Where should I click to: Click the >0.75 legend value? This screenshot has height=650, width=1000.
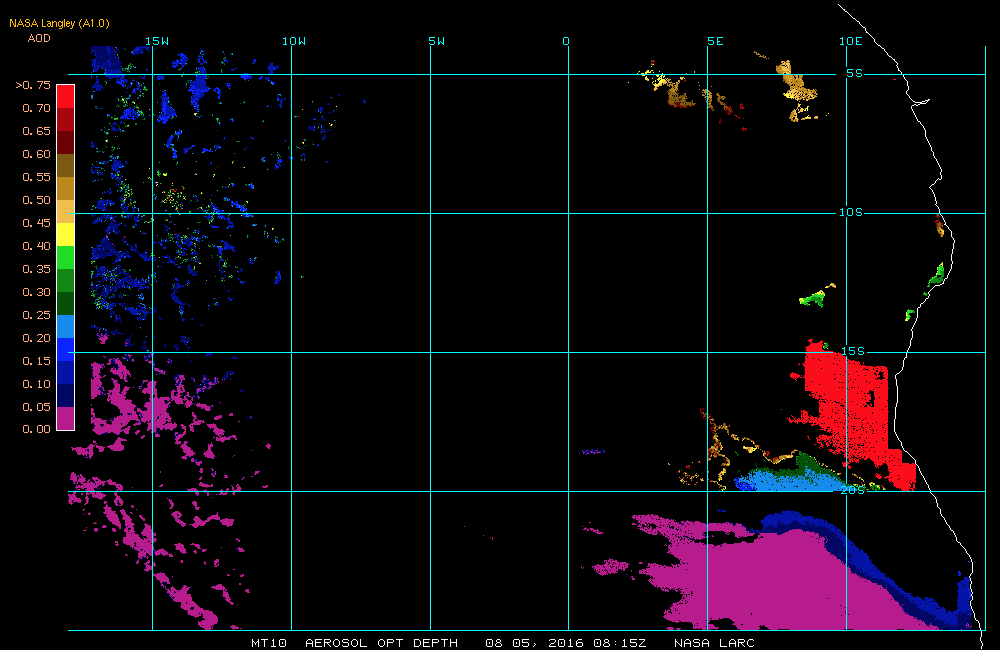coord(33,85)
